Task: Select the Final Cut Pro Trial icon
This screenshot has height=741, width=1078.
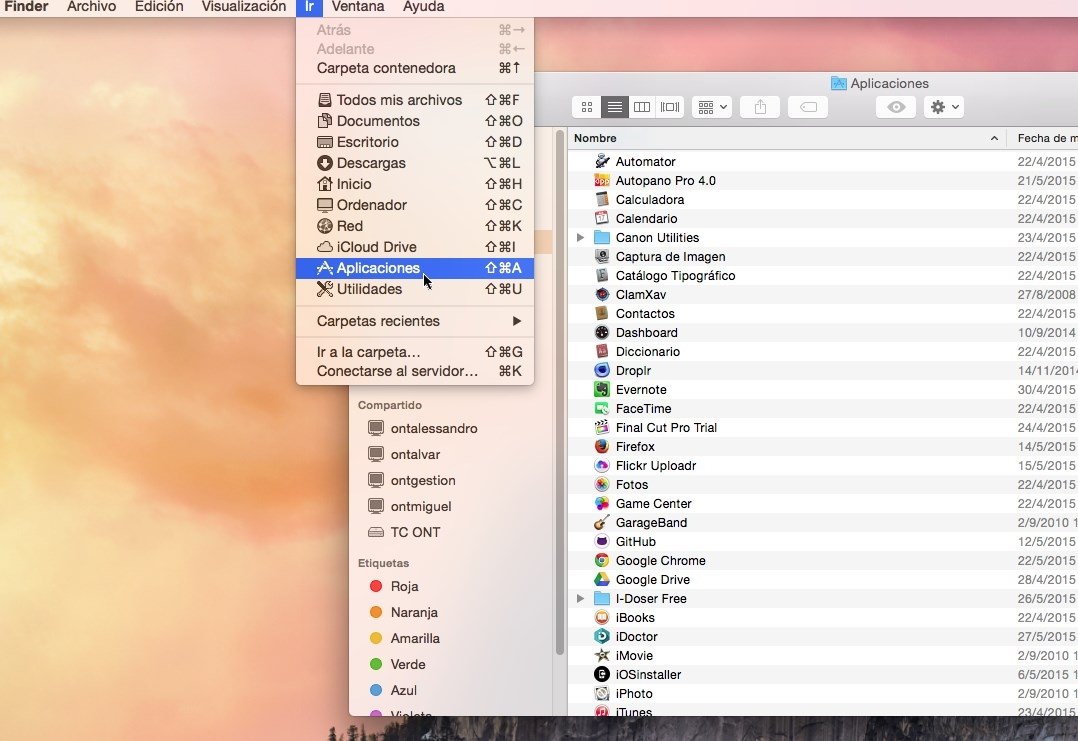Action: point(602,427)
